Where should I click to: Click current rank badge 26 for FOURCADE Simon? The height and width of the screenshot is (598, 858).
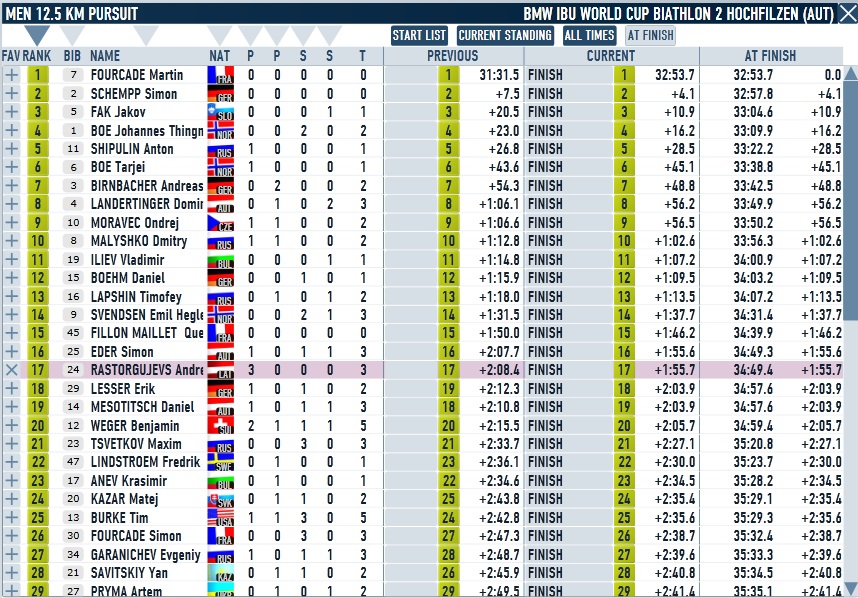[x=624, y=536]
